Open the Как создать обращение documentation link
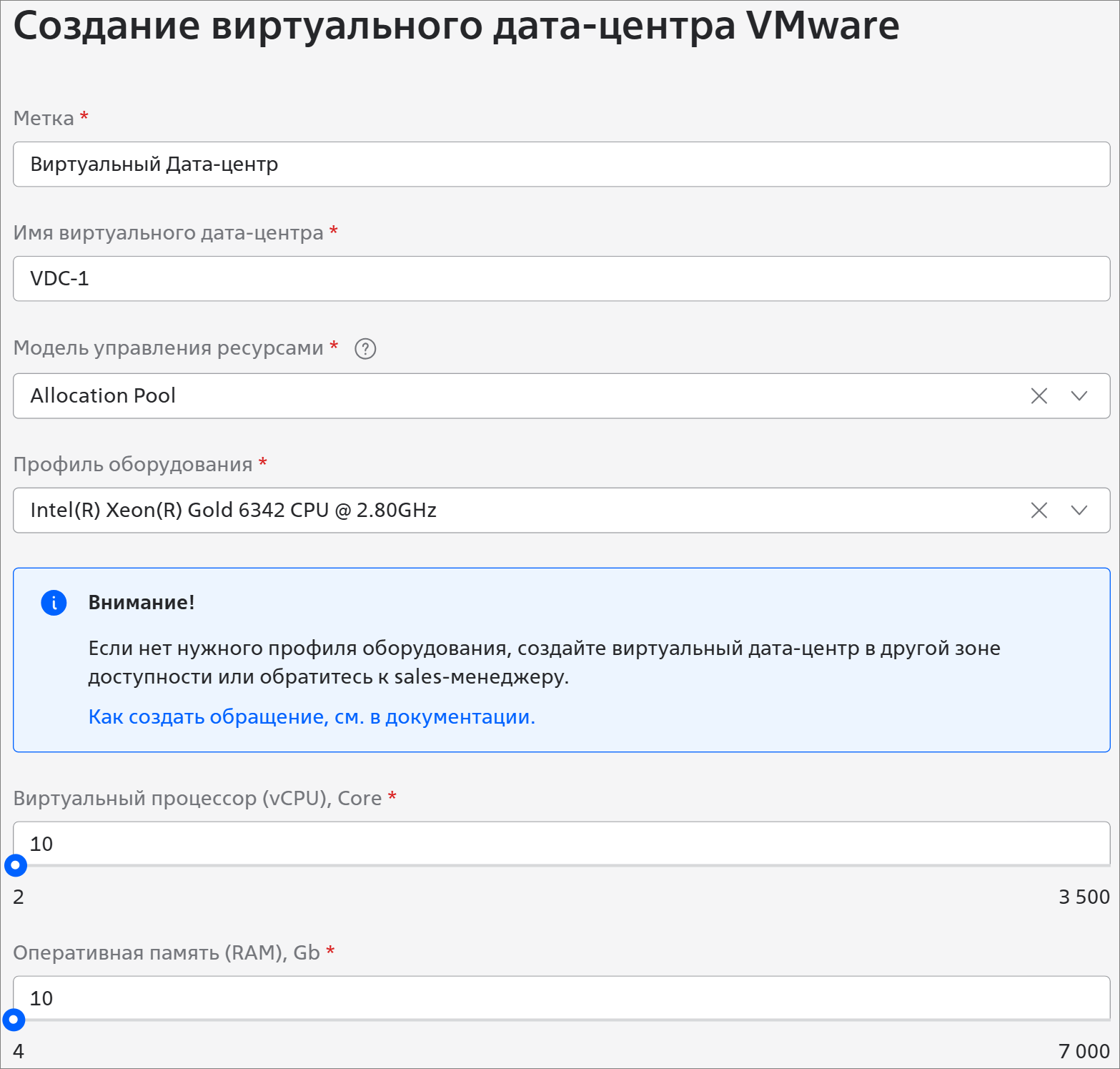Viewport: 1120px width, 1069px height. (312, 716)
